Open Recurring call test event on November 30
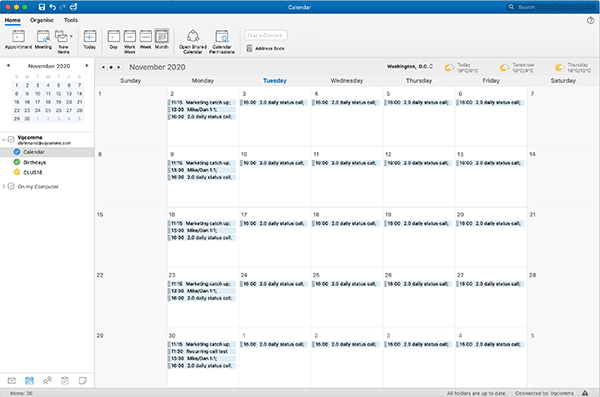The image size is (600, 397). (202, 351)
